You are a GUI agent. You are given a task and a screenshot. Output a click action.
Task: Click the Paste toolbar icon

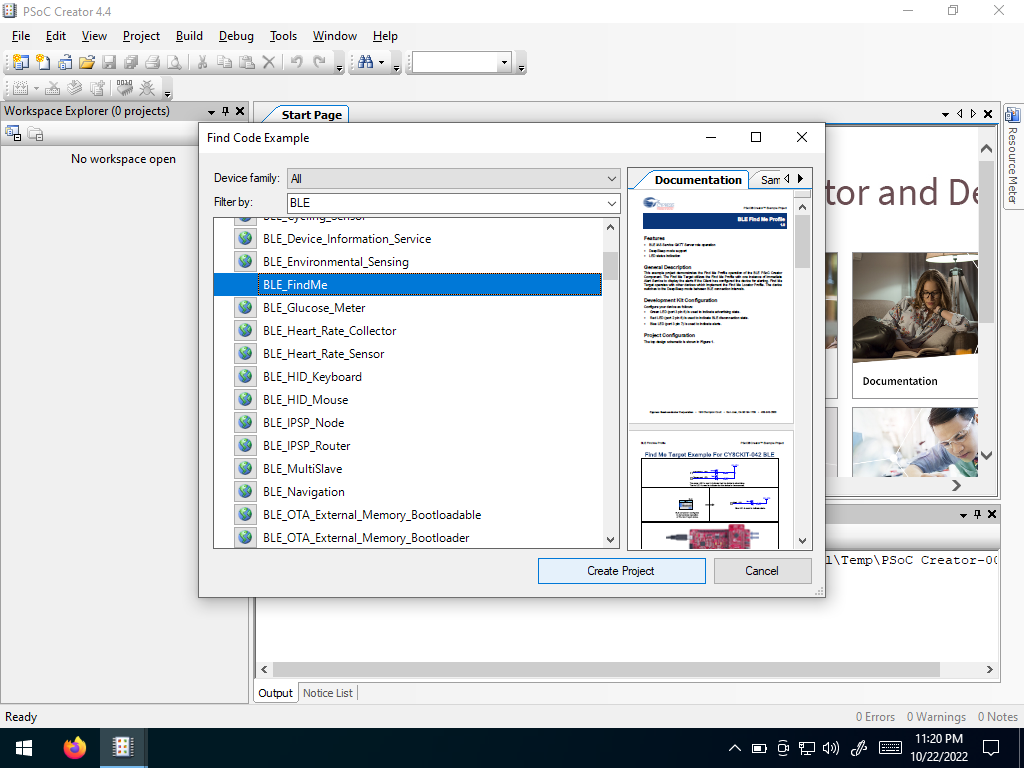pos(247,62)
